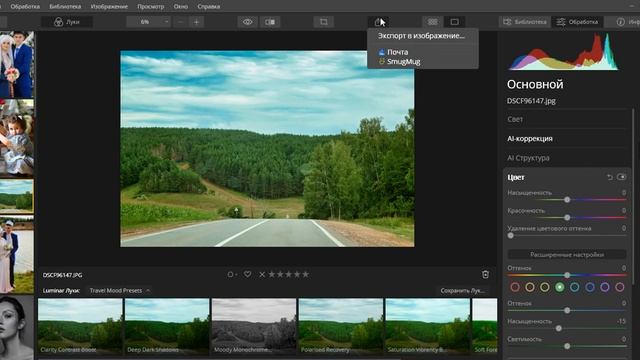Select the Crop tool icon
The height and width of the screenshot is (360, 640).
tap(324, 22)
